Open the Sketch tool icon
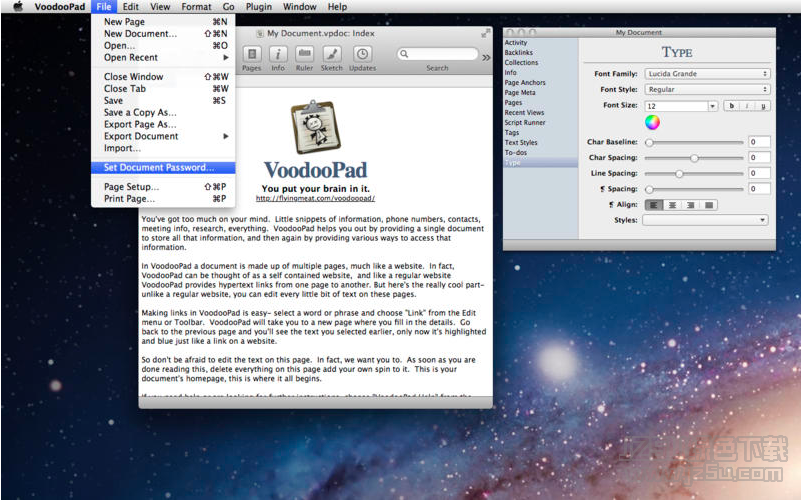 tap(332, 54)
